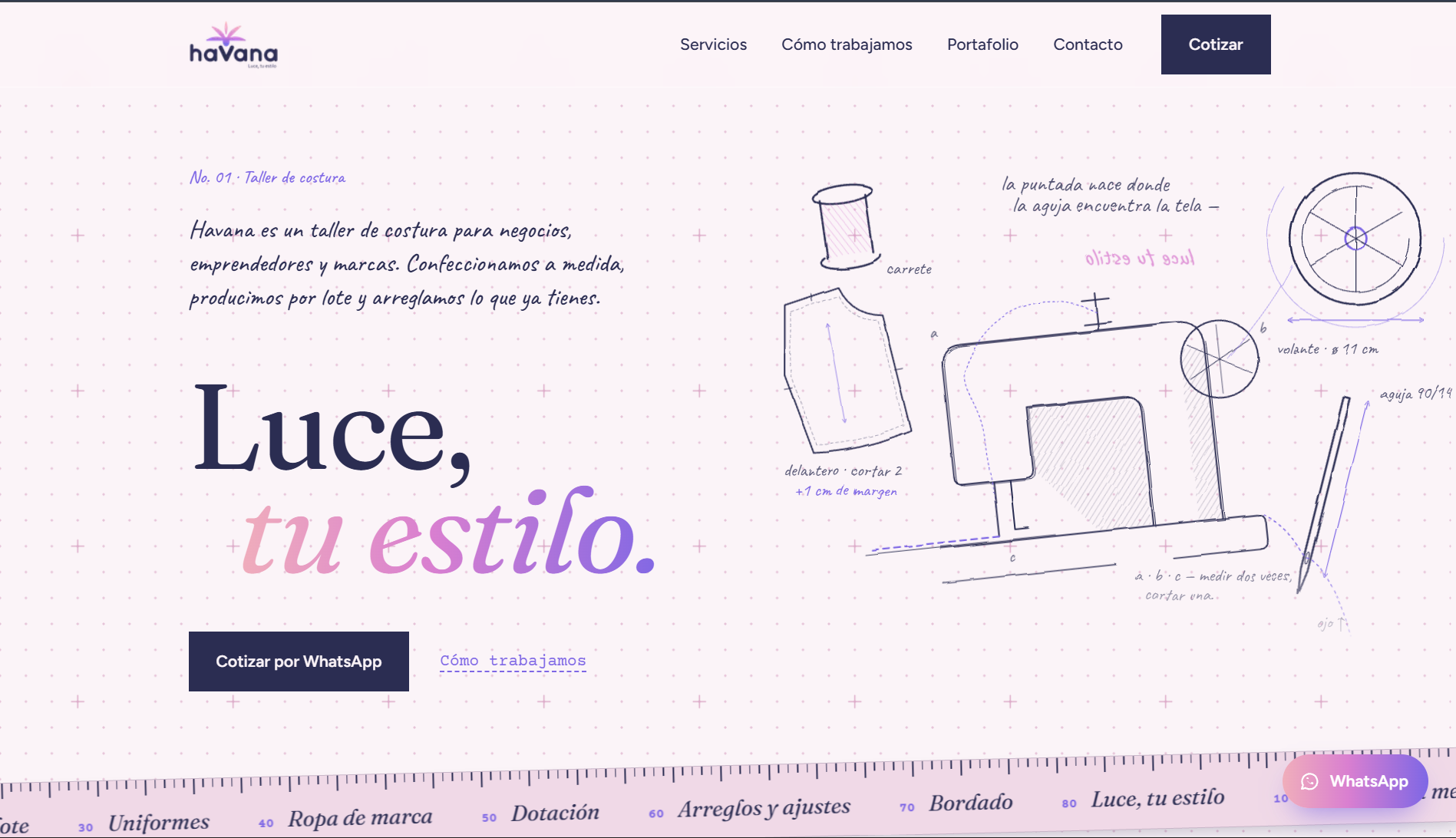
Task: Click the large flywheel volante drawing
Action: 1355,239
